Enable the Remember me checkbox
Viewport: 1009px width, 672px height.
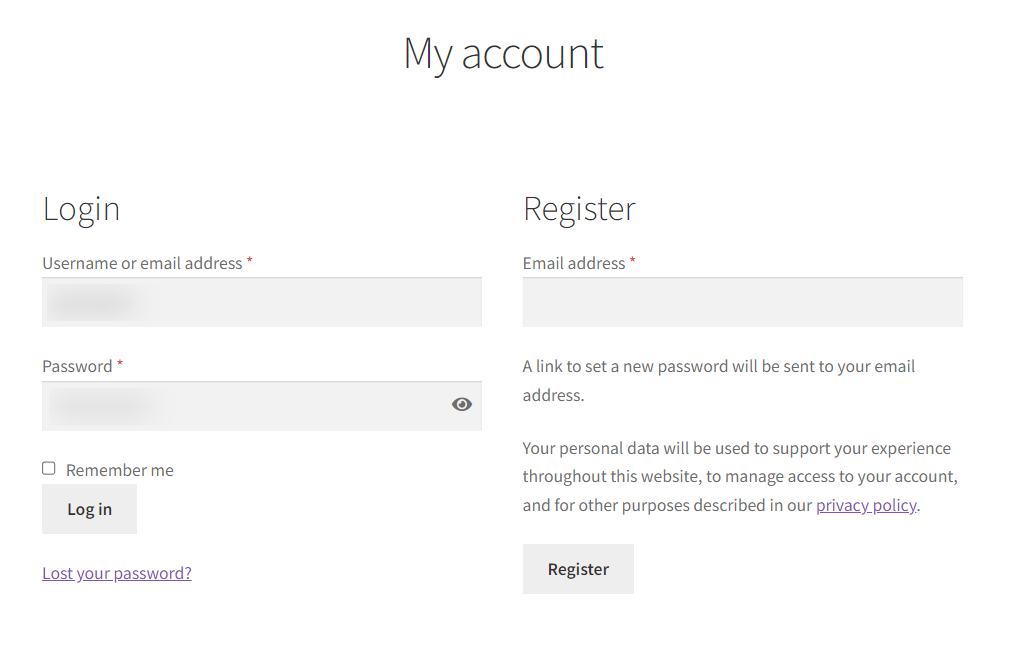(x=48, y=467)
